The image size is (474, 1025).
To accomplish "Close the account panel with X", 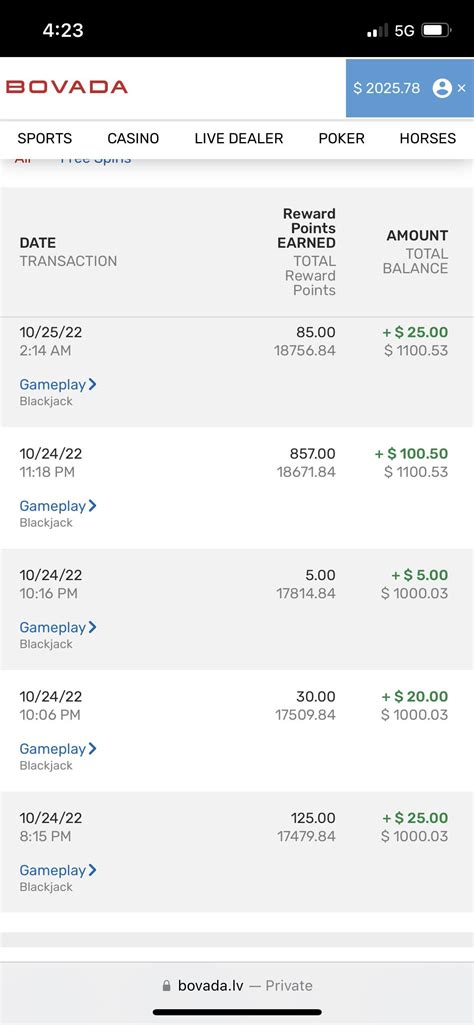I will pos(462,88).
